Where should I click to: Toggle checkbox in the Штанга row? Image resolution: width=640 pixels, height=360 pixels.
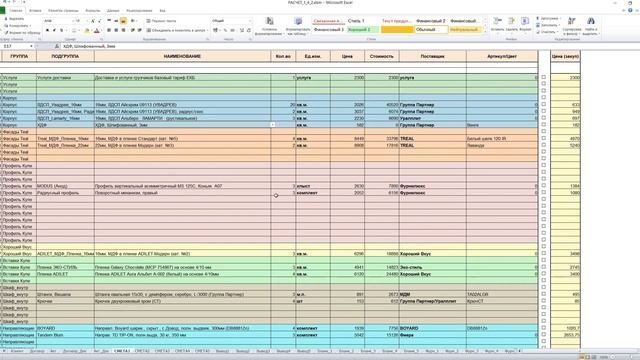click(x=544, y=294)
